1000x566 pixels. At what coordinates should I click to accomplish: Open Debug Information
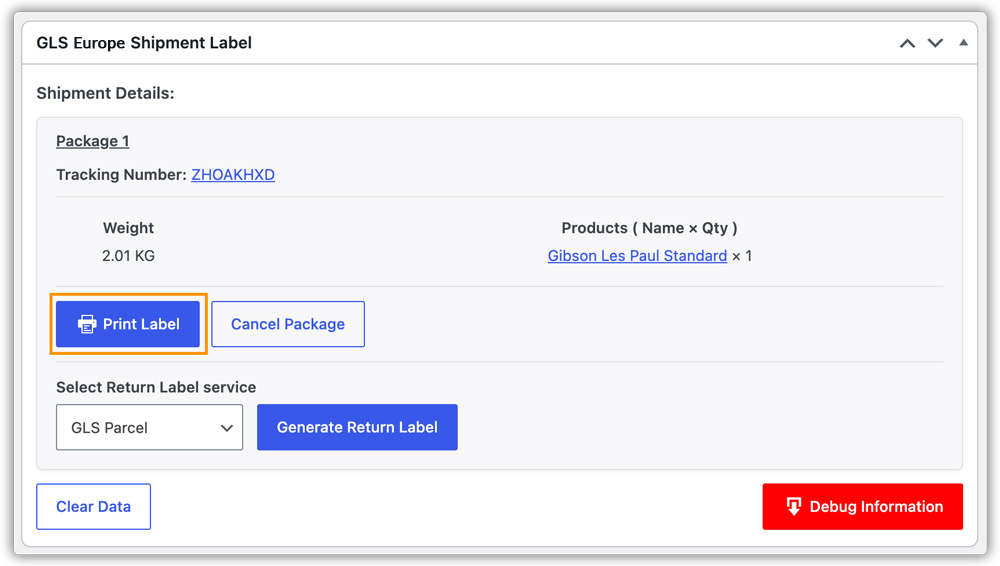[862, 507]
